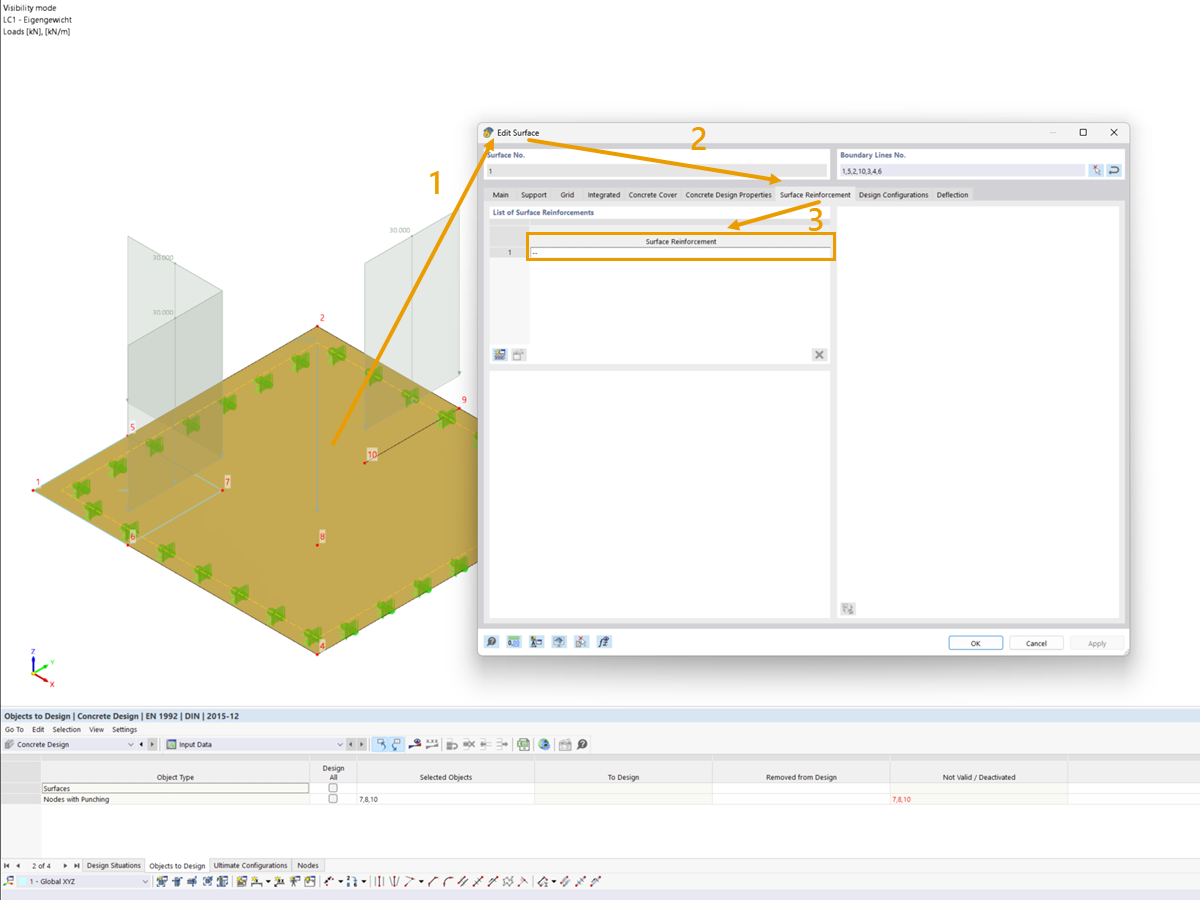Image resolution: width=1200 pixels, height=900 pixels.
Task: Go to the last table page arrow
Action: click(x=77, y=865)
